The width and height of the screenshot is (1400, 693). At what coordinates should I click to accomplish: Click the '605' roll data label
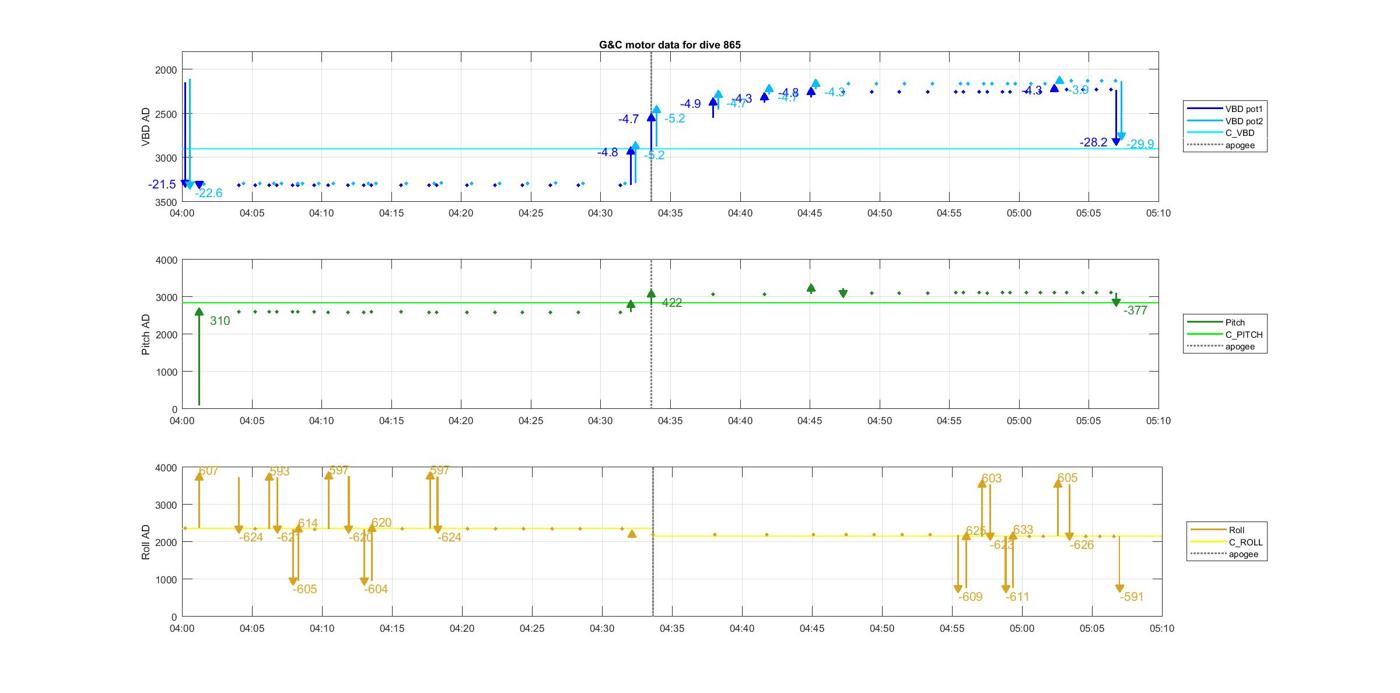tap(1067, 479)
